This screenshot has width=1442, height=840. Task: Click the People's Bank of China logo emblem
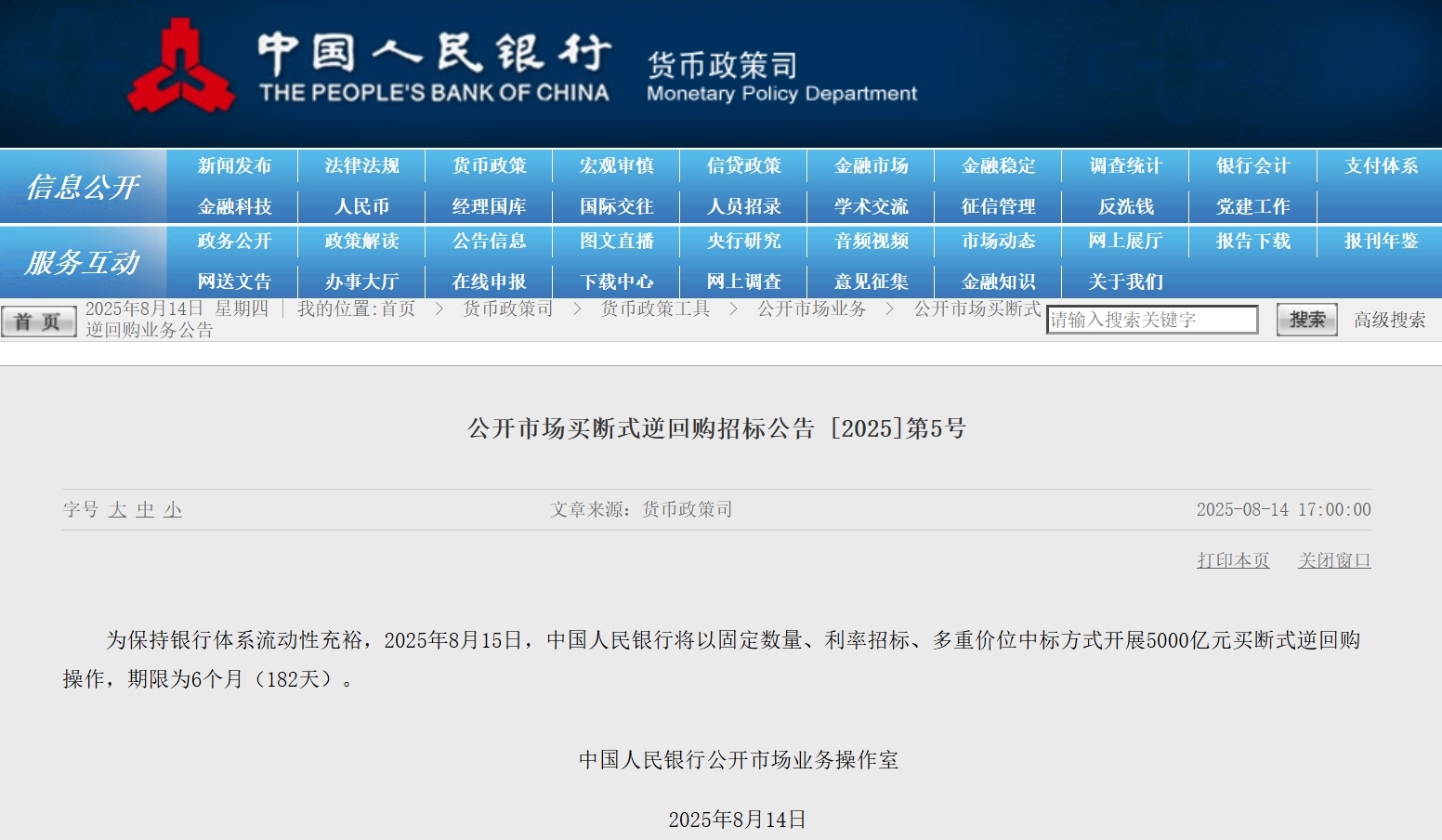(180, 67)
